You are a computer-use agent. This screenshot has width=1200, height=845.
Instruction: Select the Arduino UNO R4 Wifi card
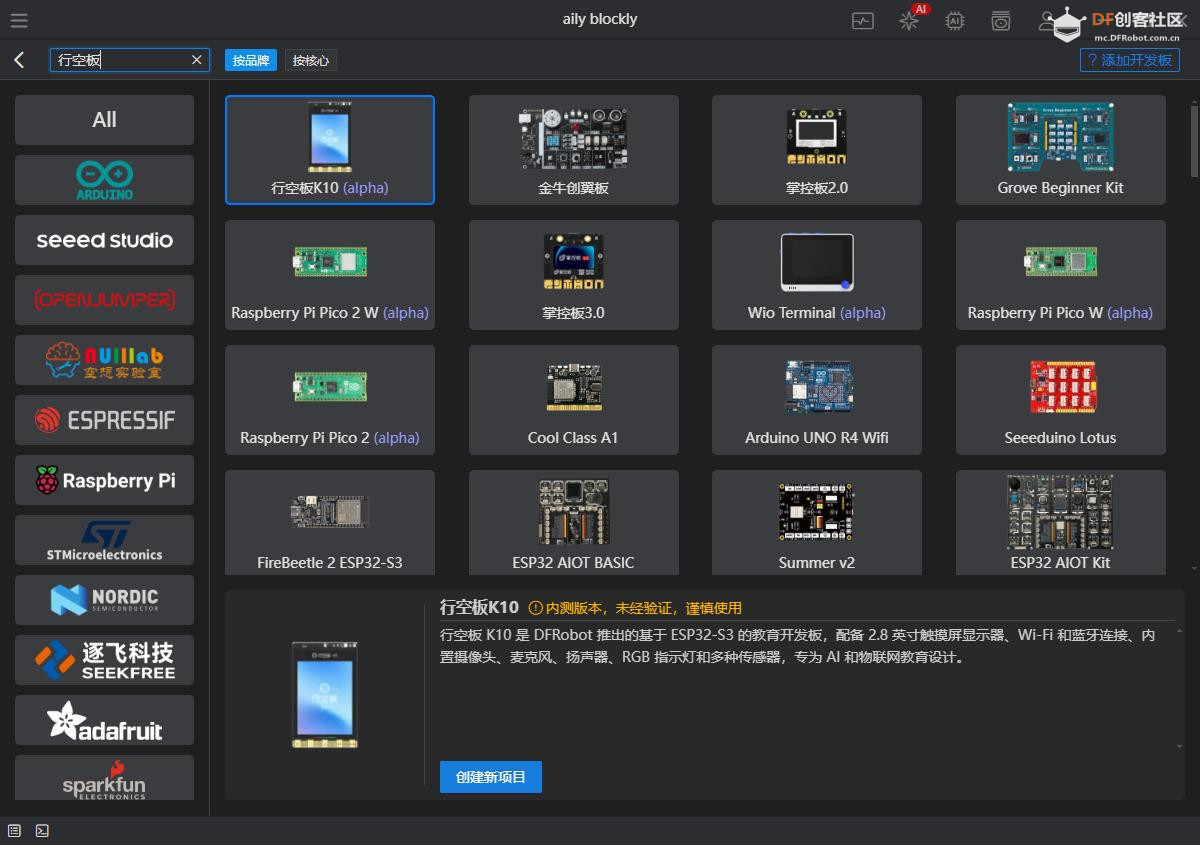pos(817,400)
